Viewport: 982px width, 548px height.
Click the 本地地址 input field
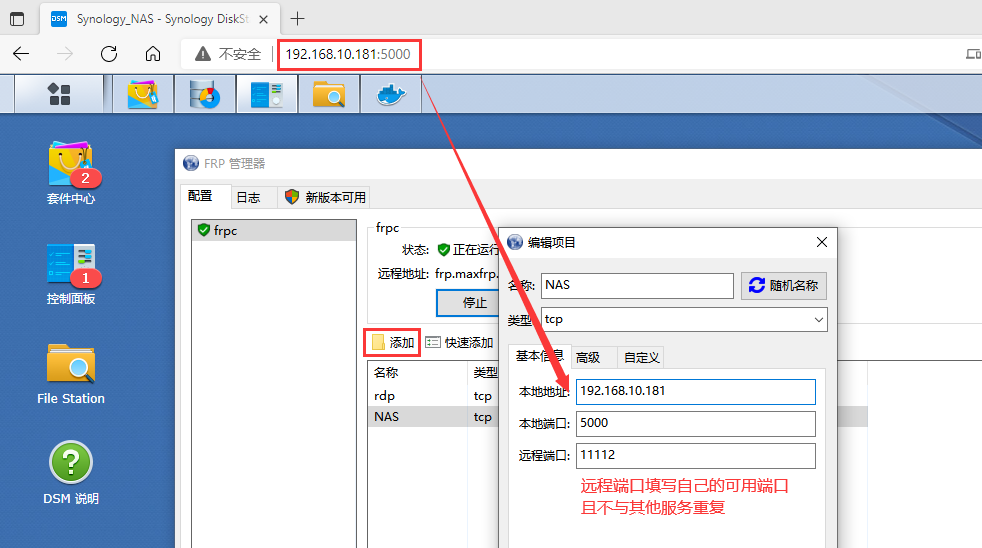(x=696, y=391)
